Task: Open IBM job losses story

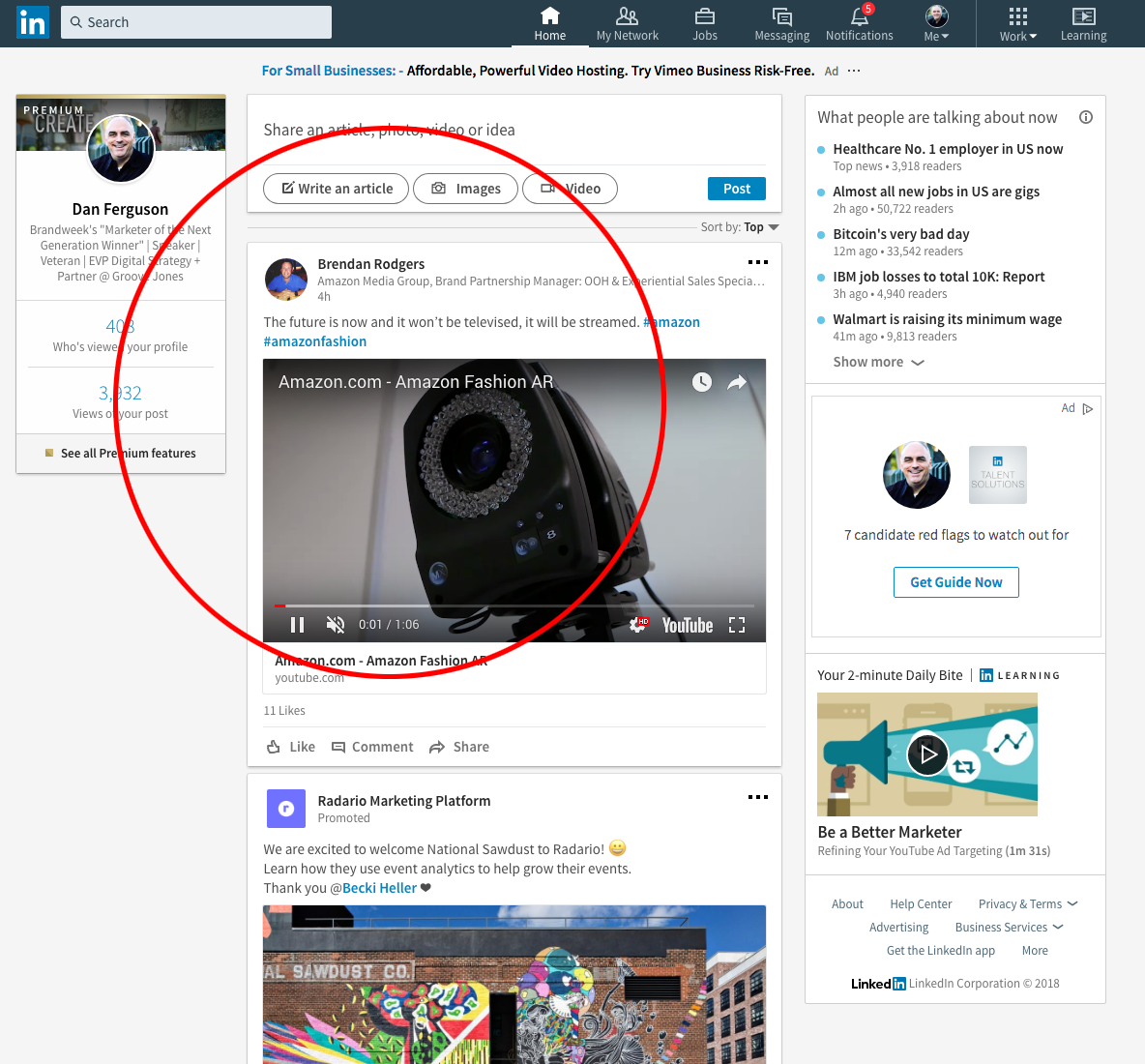Action: coord(938,277)
